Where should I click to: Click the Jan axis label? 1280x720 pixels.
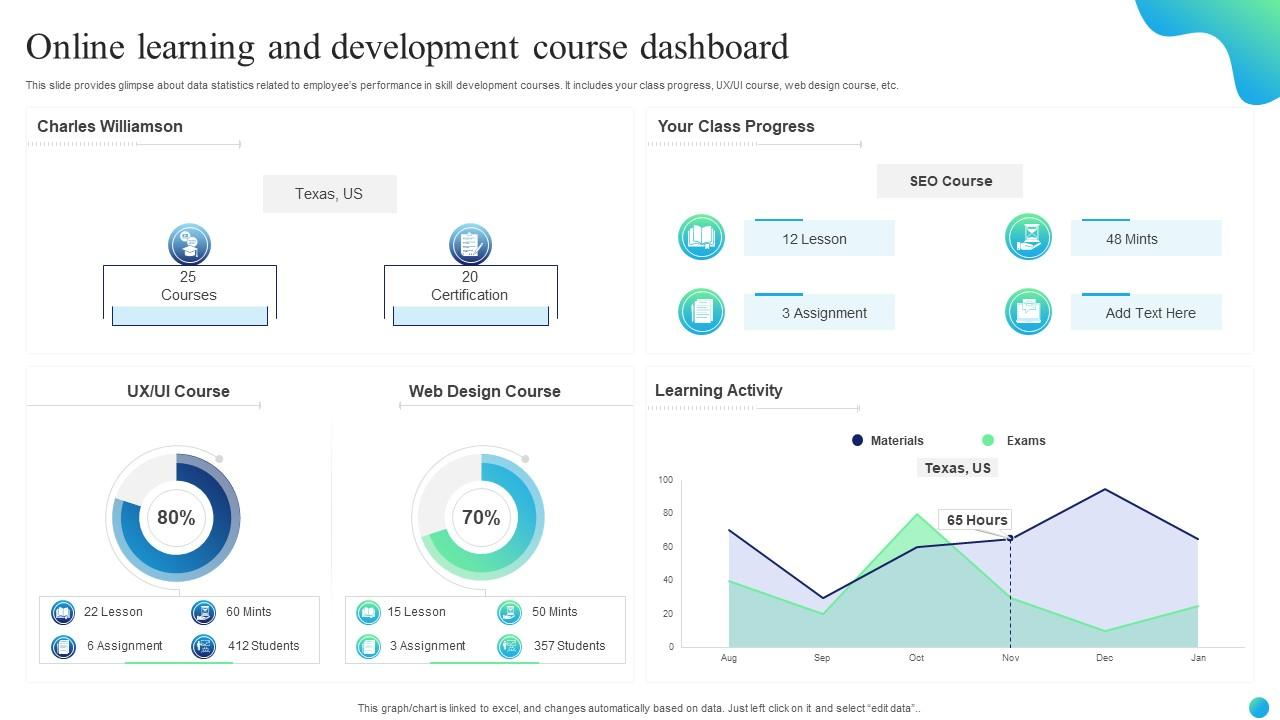(1198, 658)
